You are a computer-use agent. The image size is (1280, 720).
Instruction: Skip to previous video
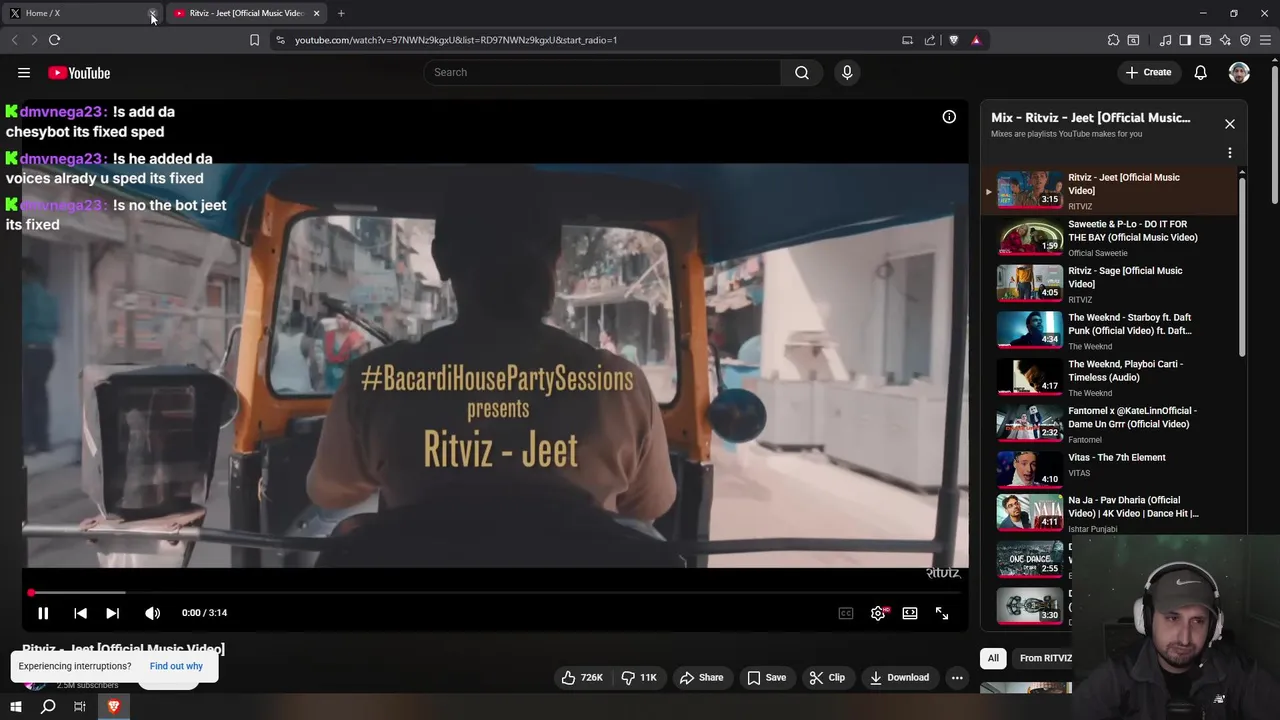click(80, 613)
